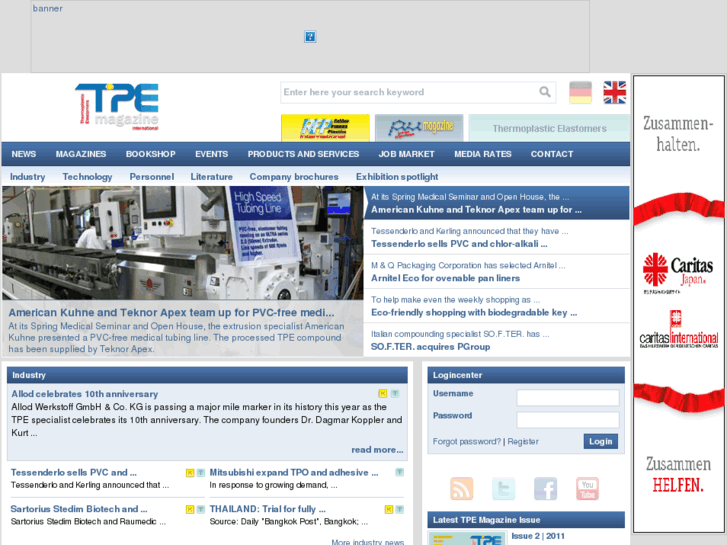Open Arnitel Eco for ovenable pan liners
Viewport: 727px width, 545px height.
coord(445,278)
